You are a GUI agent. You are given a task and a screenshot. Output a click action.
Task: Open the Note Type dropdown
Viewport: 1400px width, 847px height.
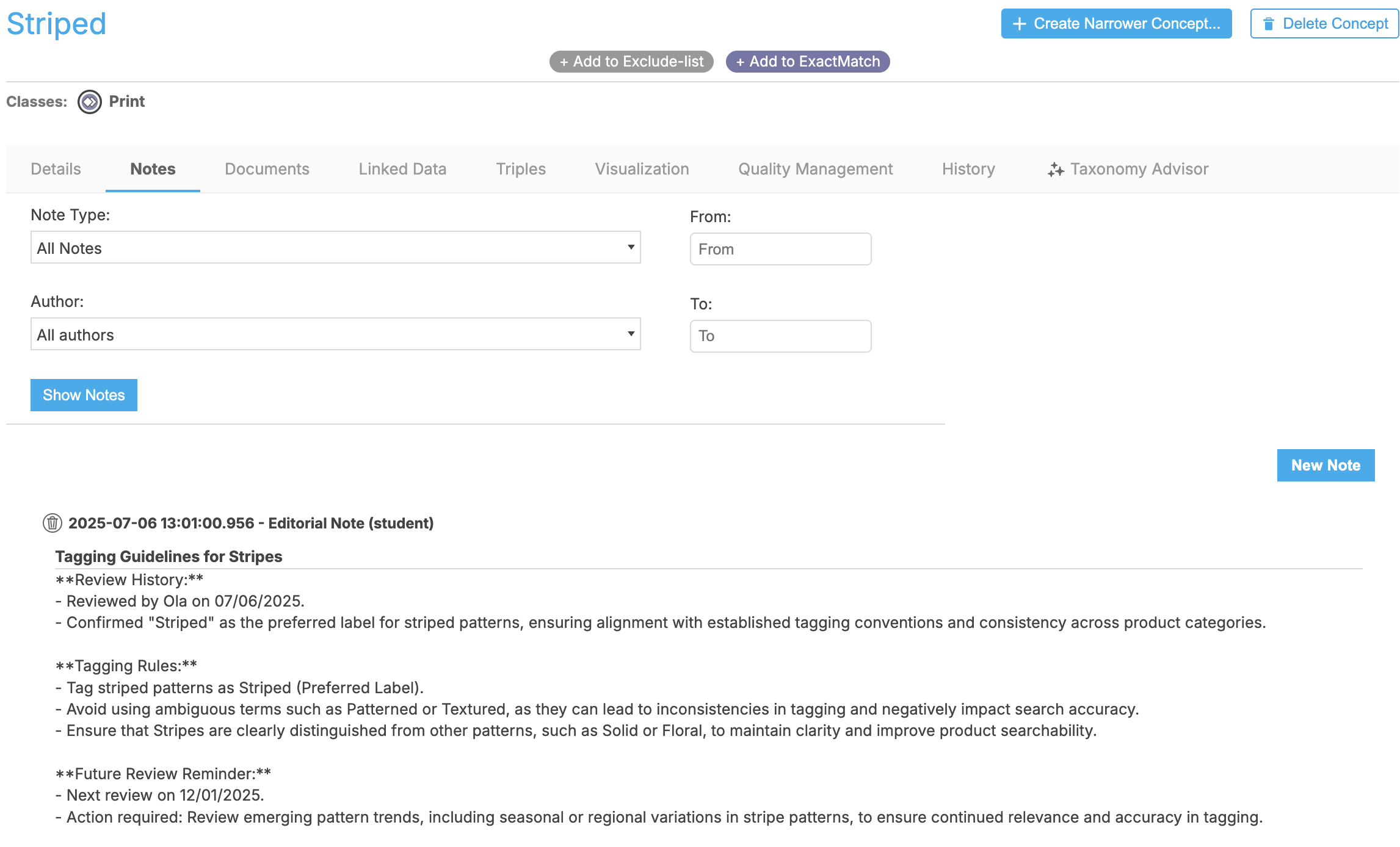pos(335,248)
